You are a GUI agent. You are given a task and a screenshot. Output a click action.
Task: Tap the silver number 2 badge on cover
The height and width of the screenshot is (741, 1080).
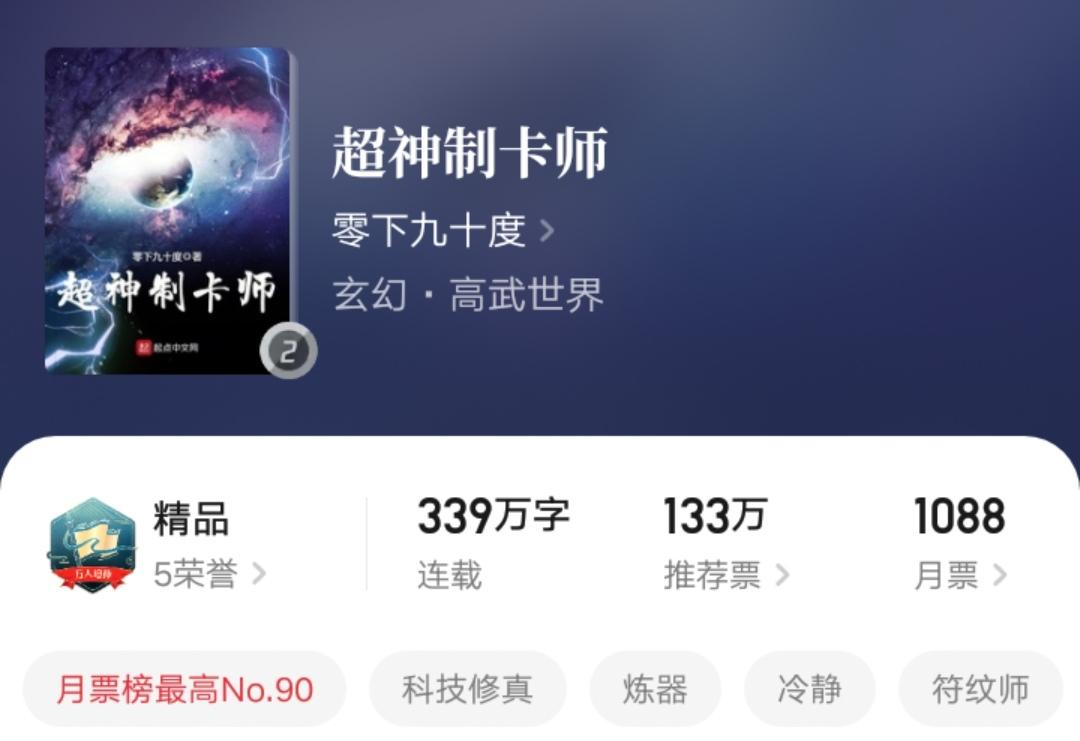point(289,351)
